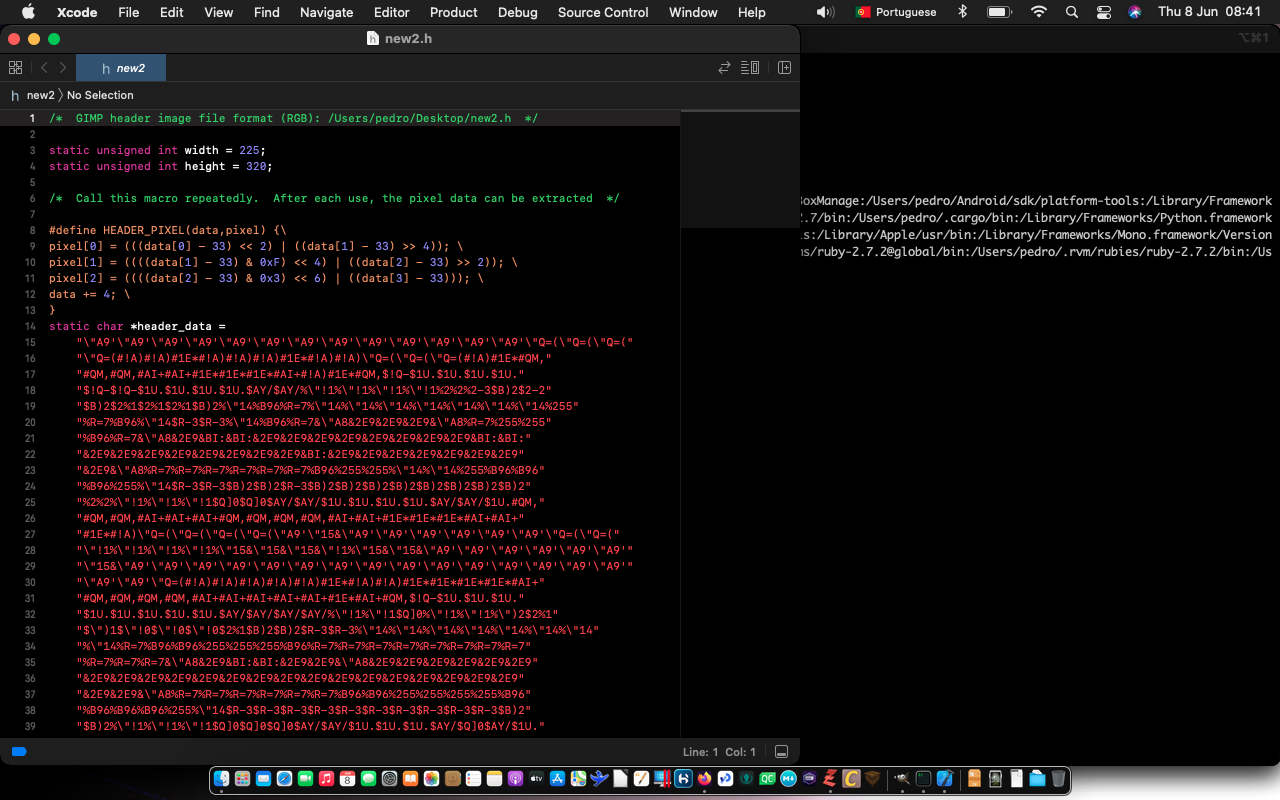Viewport: 1280px width, 800px height.
Task: Open the Source Control menu
Action: (602, 12)
